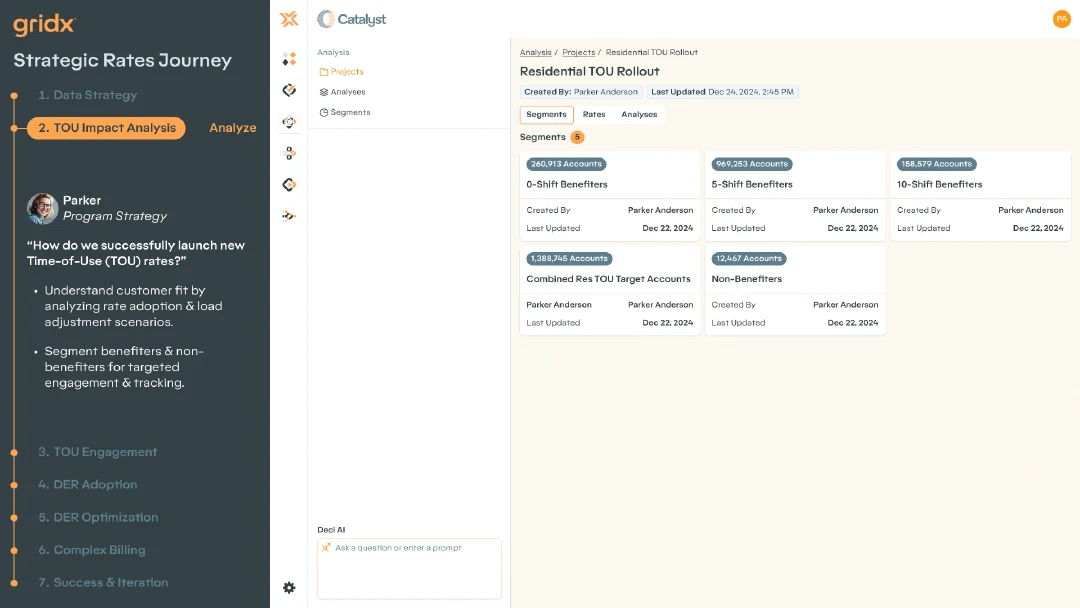Click the Strategic Rates Journey heading

(123, 61)
